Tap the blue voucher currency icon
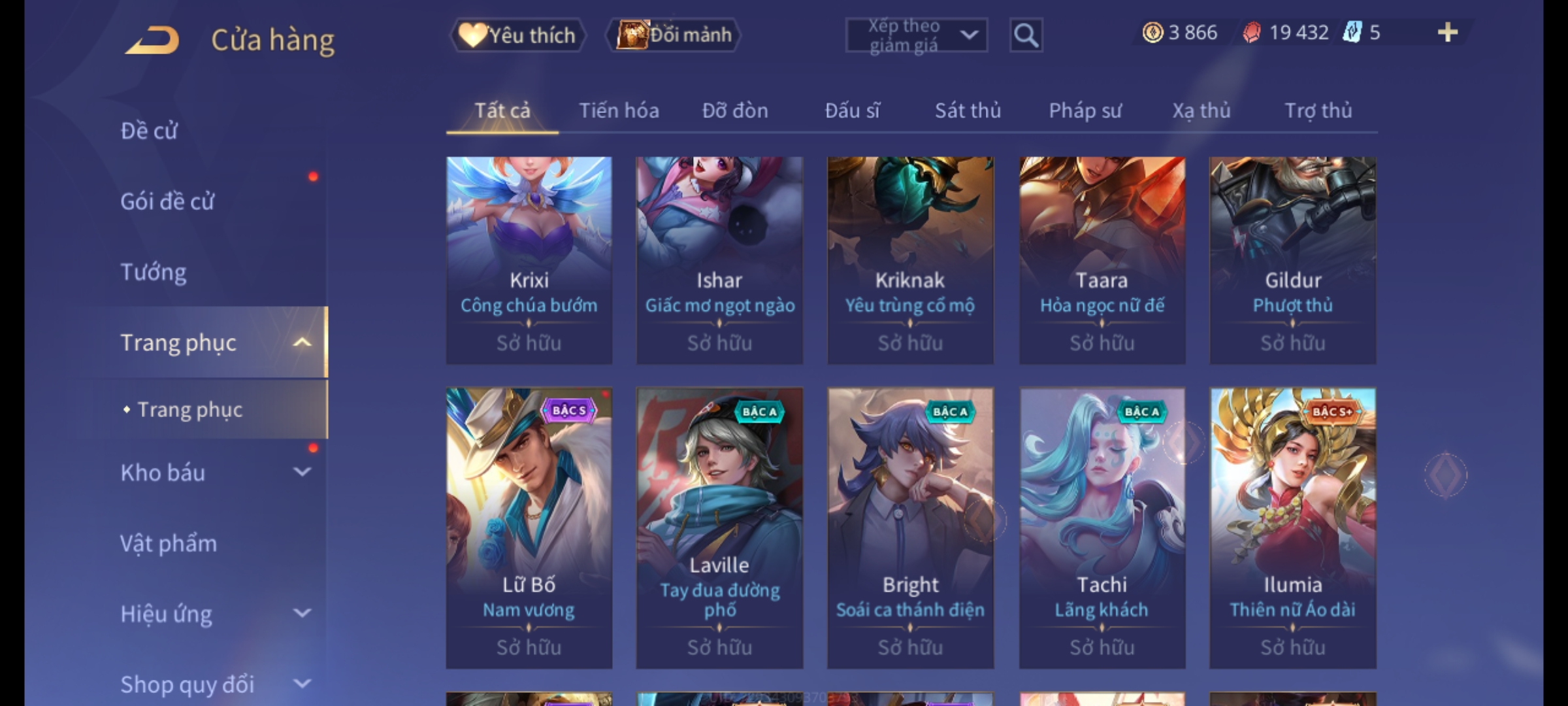Image resolution: width=1568 pixels, height=706 pixels. pyautogui.click(x=1351, y=32)
